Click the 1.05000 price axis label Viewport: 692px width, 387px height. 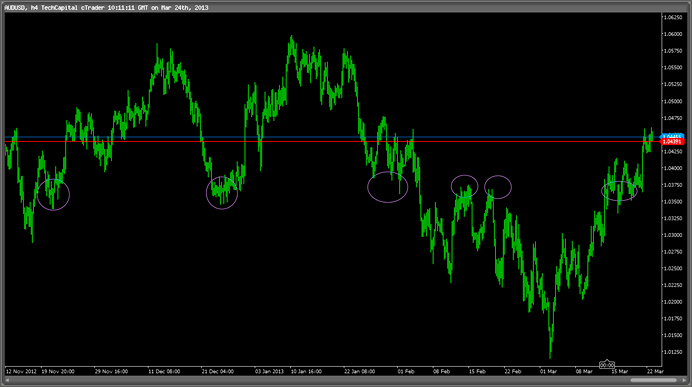click(x=673, y=101)
